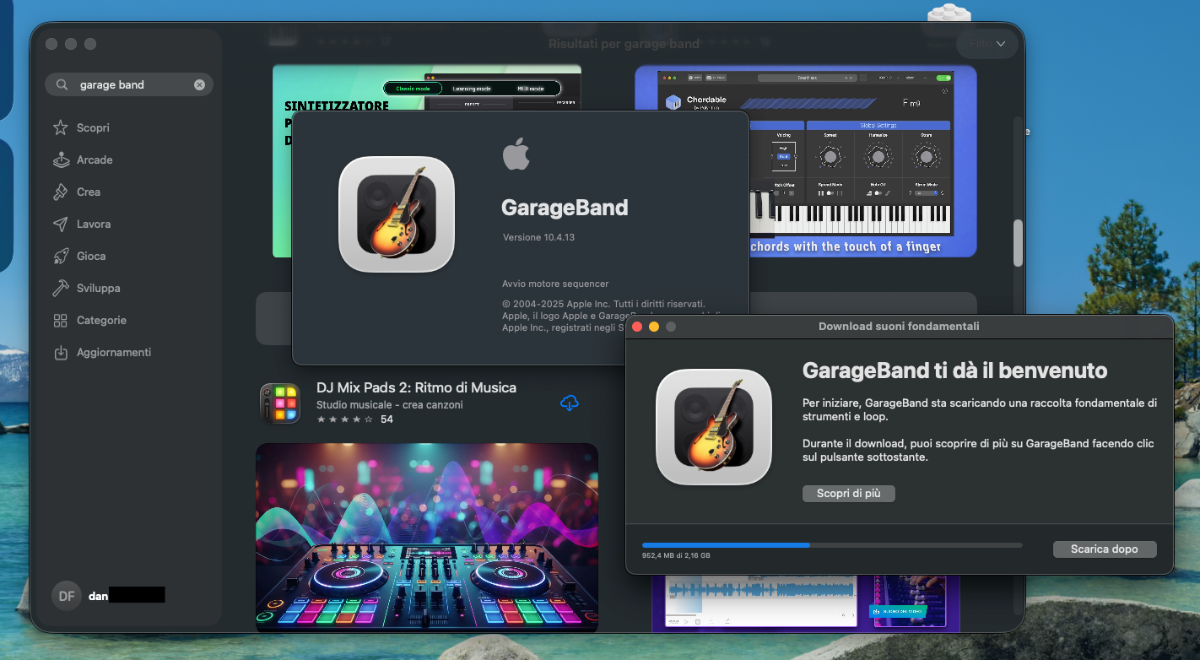Expand the Filtri dropdown
The height and width of the screenshot is (660, 1200).
pyautogui.click(x=988, y=43)
